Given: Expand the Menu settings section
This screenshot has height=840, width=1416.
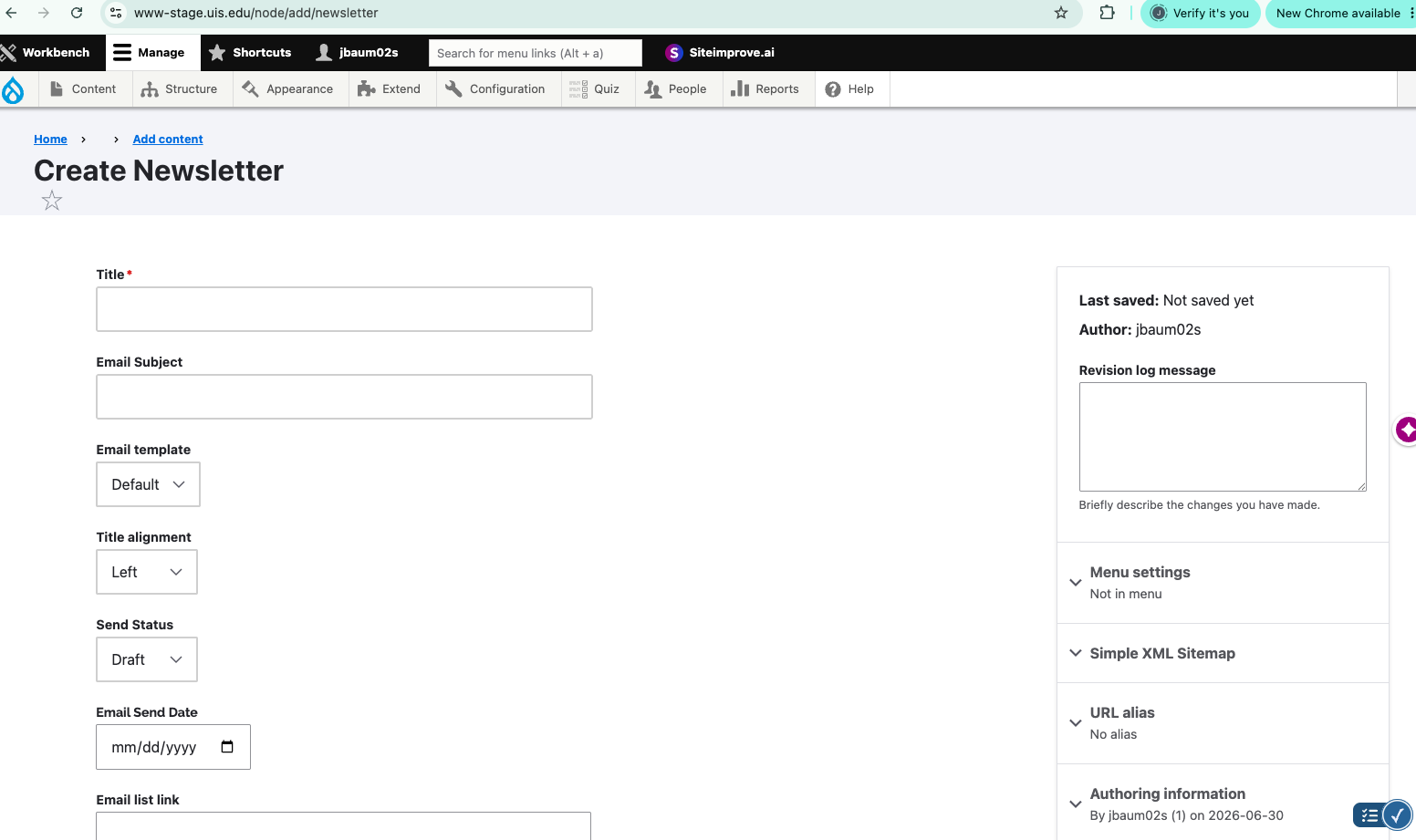Looking at the screenshot, I should pos(1223,582).
